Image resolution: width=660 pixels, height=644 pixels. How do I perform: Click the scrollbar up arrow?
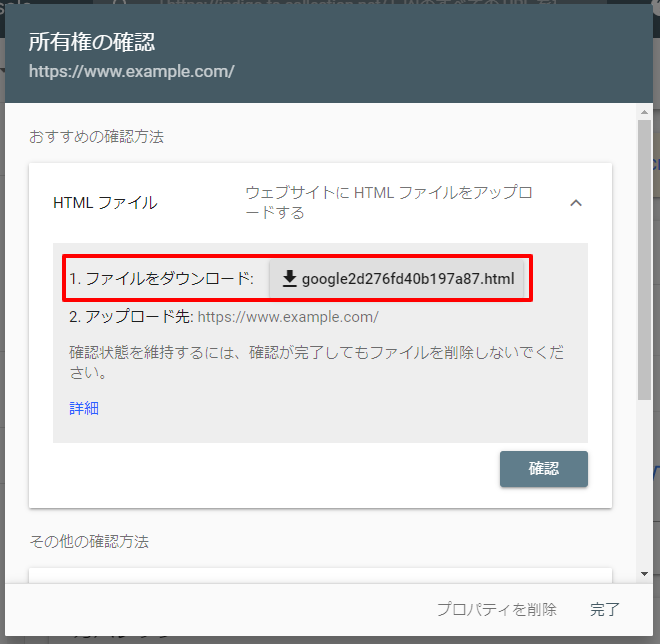[x=645, y=113]
